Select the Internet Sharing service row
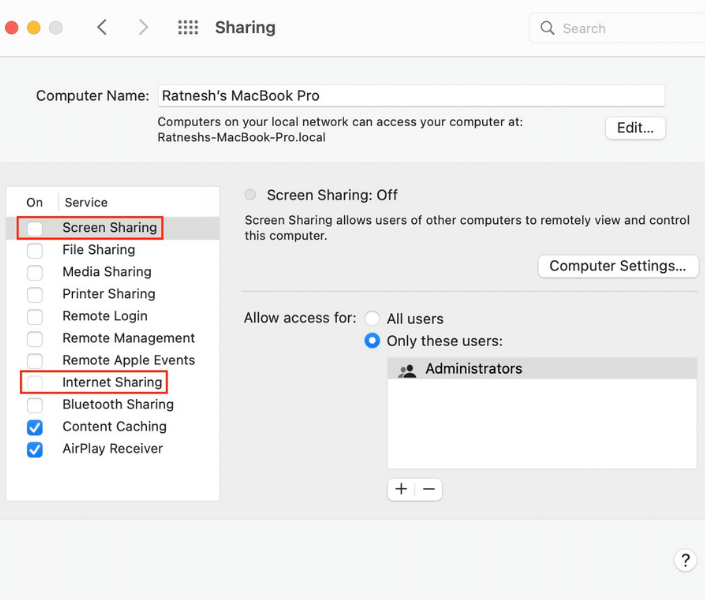Viewport: 705px width, 600px height. tap(112, 382)
